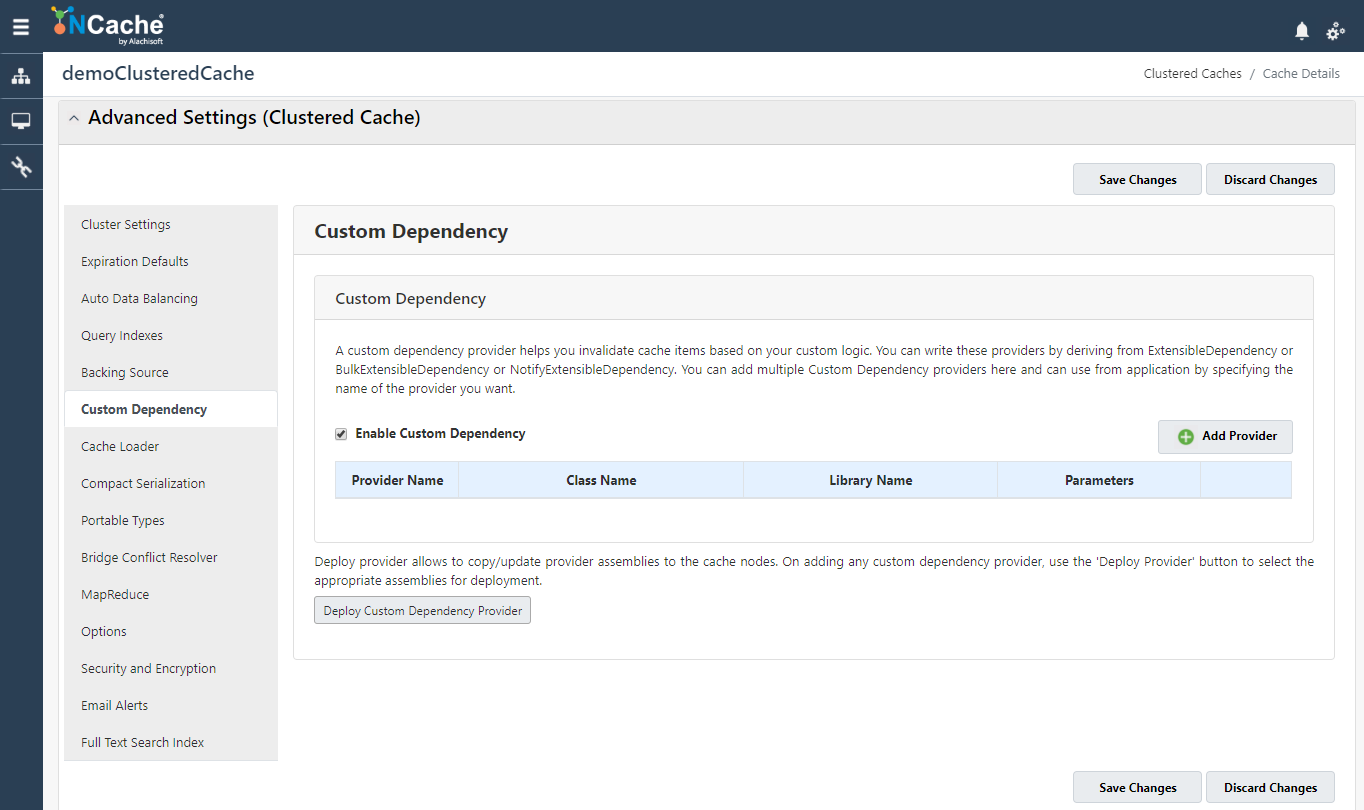The height and width of the screenshot is (810, 1364).
Task: Click the Cache Details breadcrumb
Action: (1301, 74)
